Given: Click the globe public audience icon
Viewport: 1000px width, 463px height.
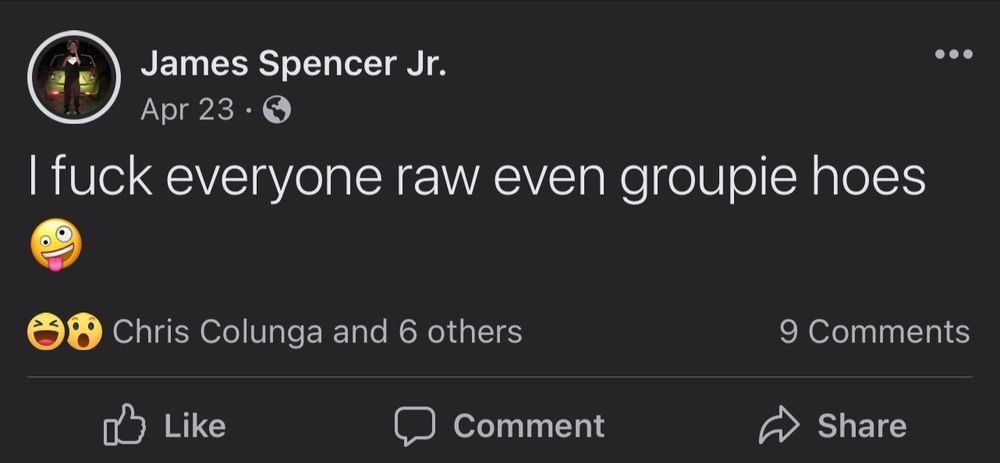Looking at the screenshot, I should tap(277, 110).
